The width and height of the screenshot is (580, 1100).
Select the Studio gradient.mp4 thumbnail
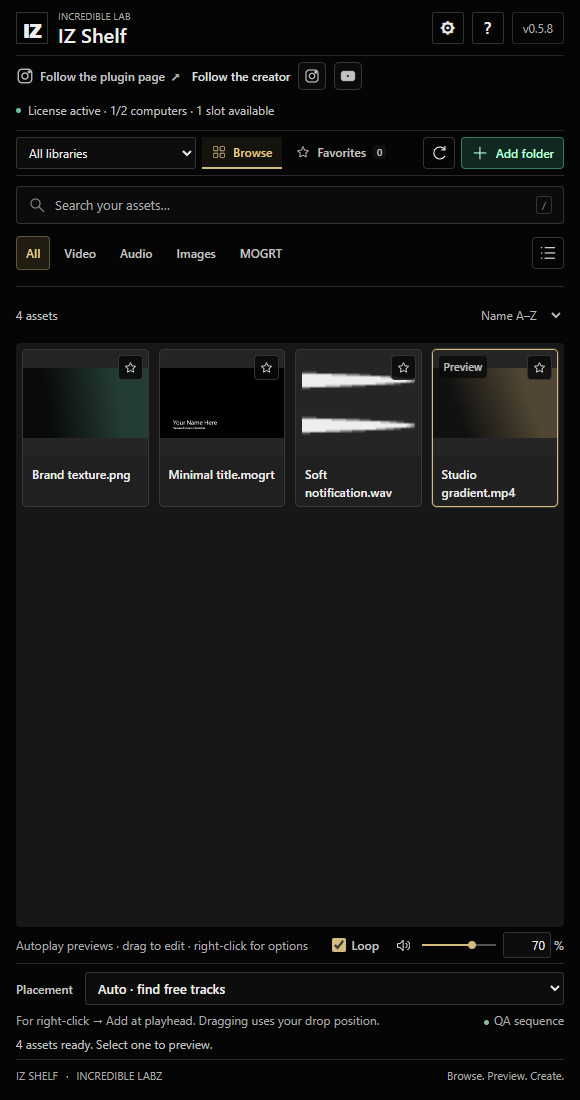[495, 403]
